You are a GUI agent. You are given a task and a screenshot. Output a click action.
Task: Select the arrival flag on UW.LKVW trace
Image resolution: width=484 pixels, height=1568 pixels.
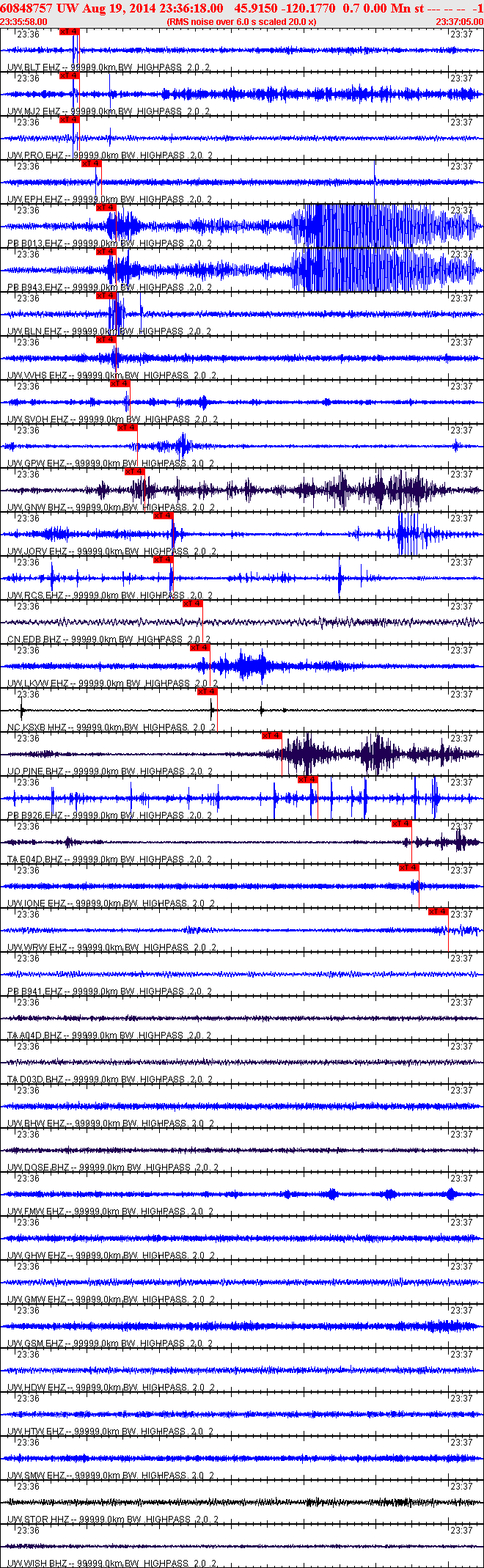point(200,648)
